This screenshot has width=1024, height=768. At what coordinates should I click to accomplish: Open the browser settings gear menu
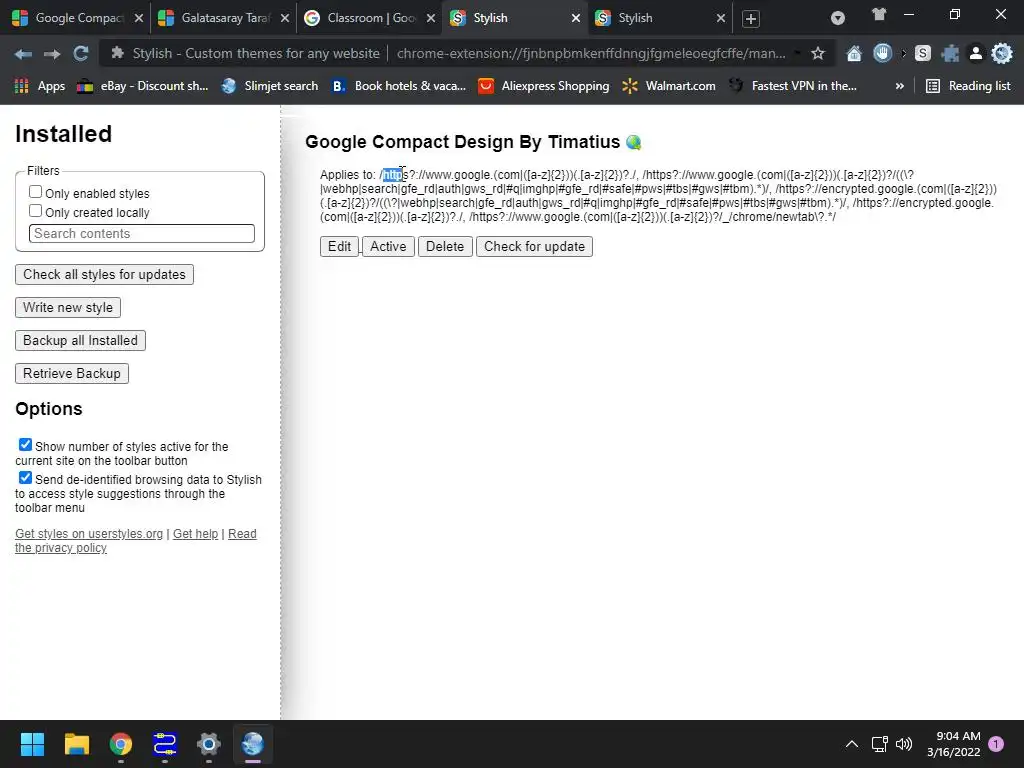tap(1002, 54)
